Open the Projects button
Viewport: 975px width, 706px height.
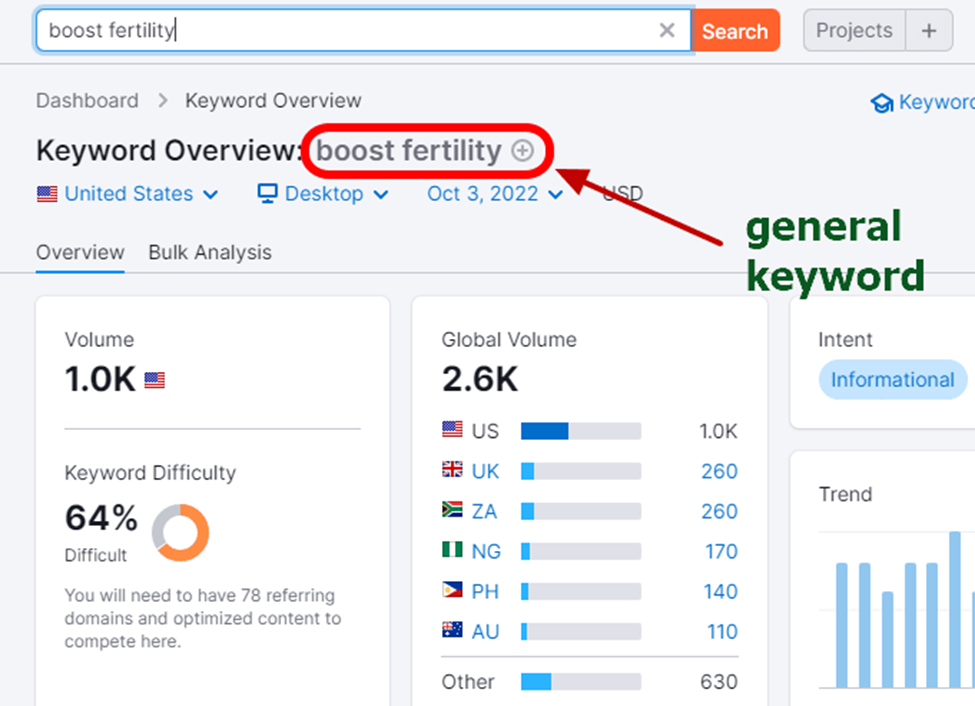tap(854, 31)
